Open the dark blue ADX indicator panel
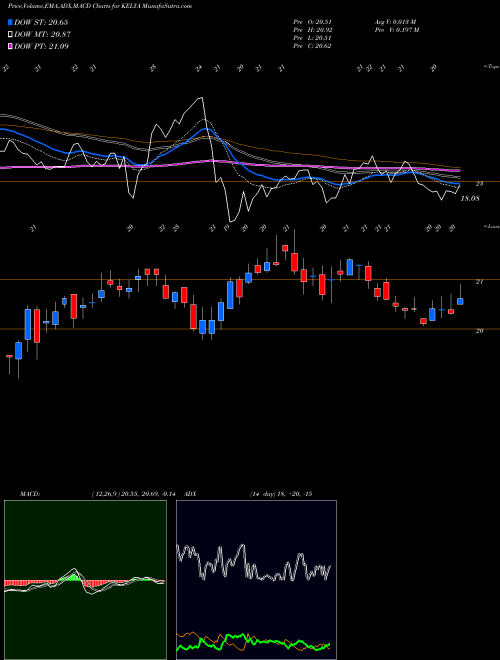 point(256,580)
